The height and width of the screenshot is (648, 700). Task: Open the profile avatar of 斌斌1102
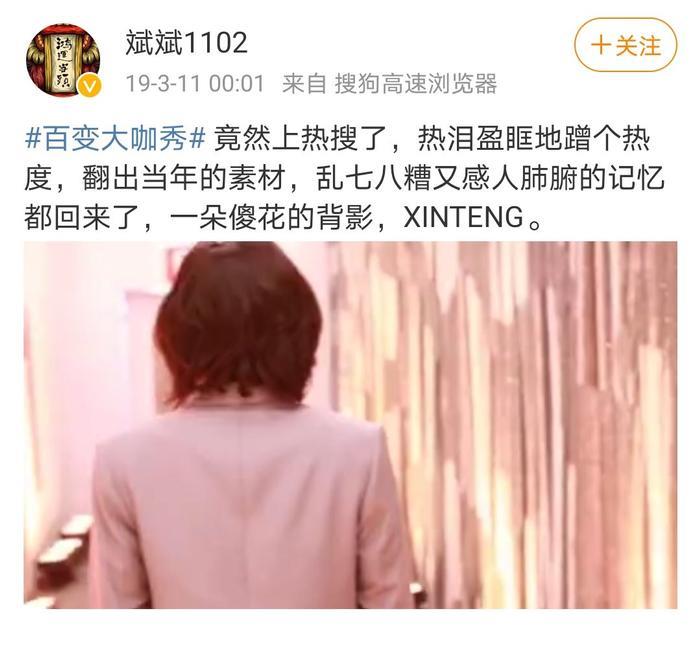[64, 60]
